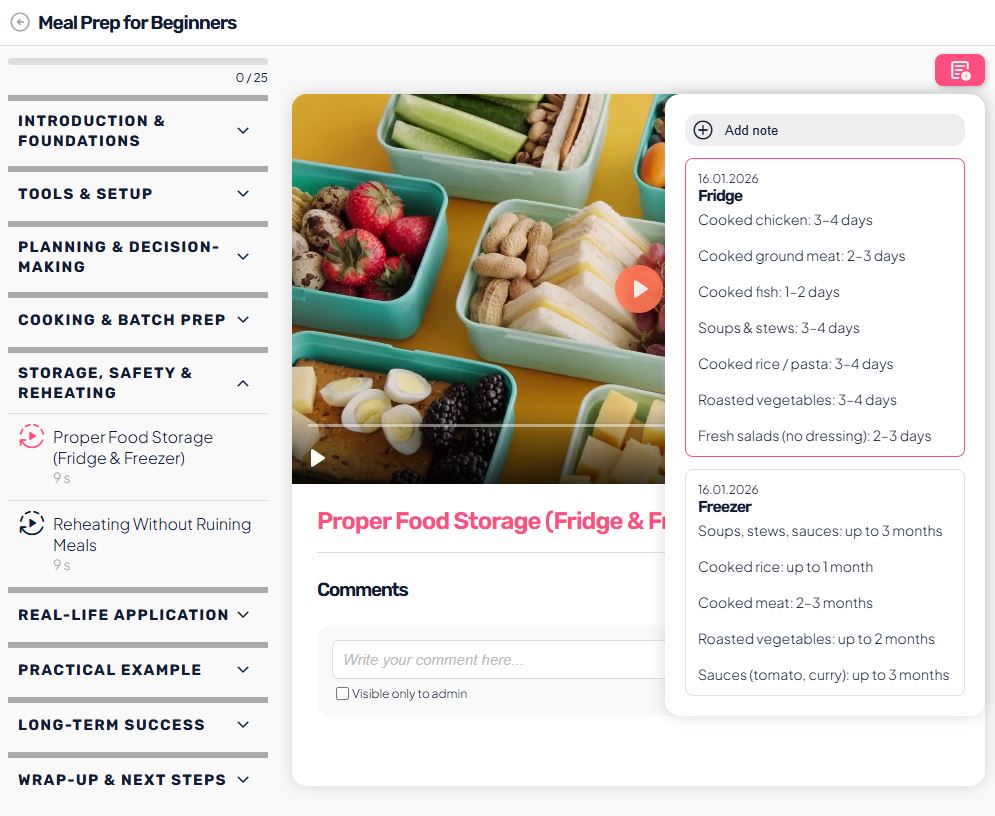995x816 pixels.
Task: Open the Reheating Without Ruining Meals lesson
Action: click(151, 534)
